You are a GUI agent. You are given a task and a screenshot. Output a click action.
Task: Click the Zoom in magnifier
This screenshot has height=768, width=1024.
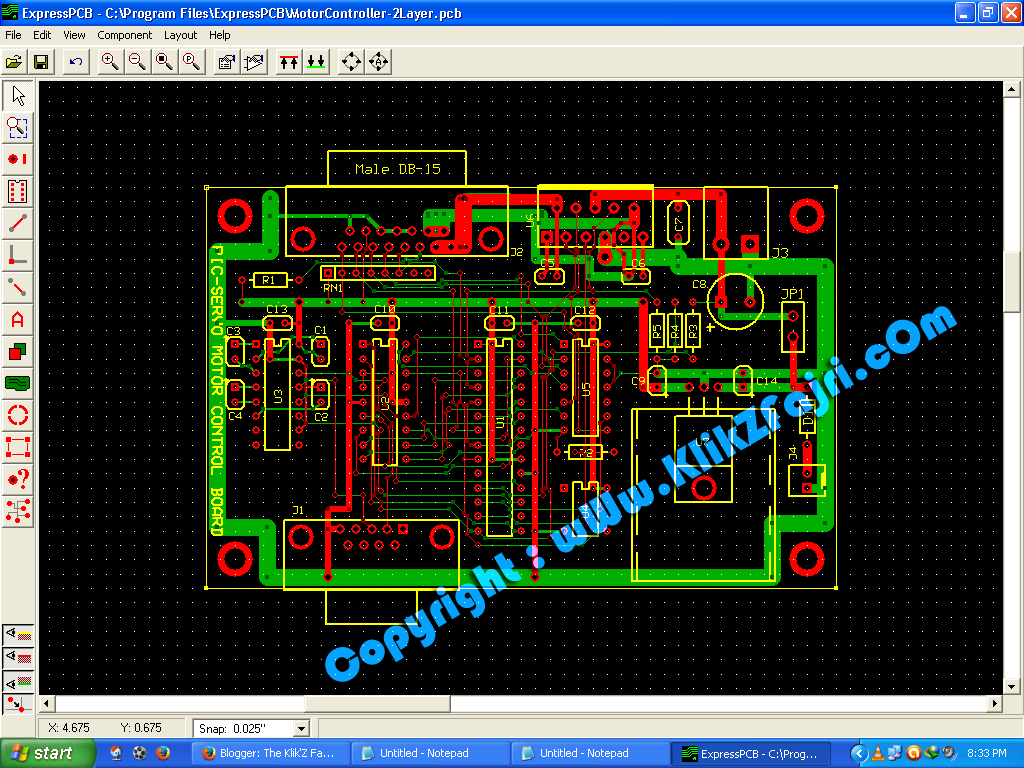(x=110, y=62)
